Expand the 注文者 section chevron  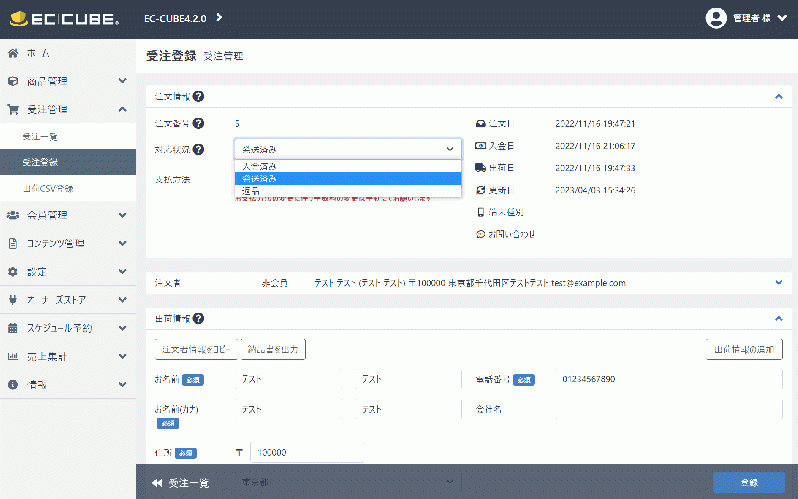(779, 282)
